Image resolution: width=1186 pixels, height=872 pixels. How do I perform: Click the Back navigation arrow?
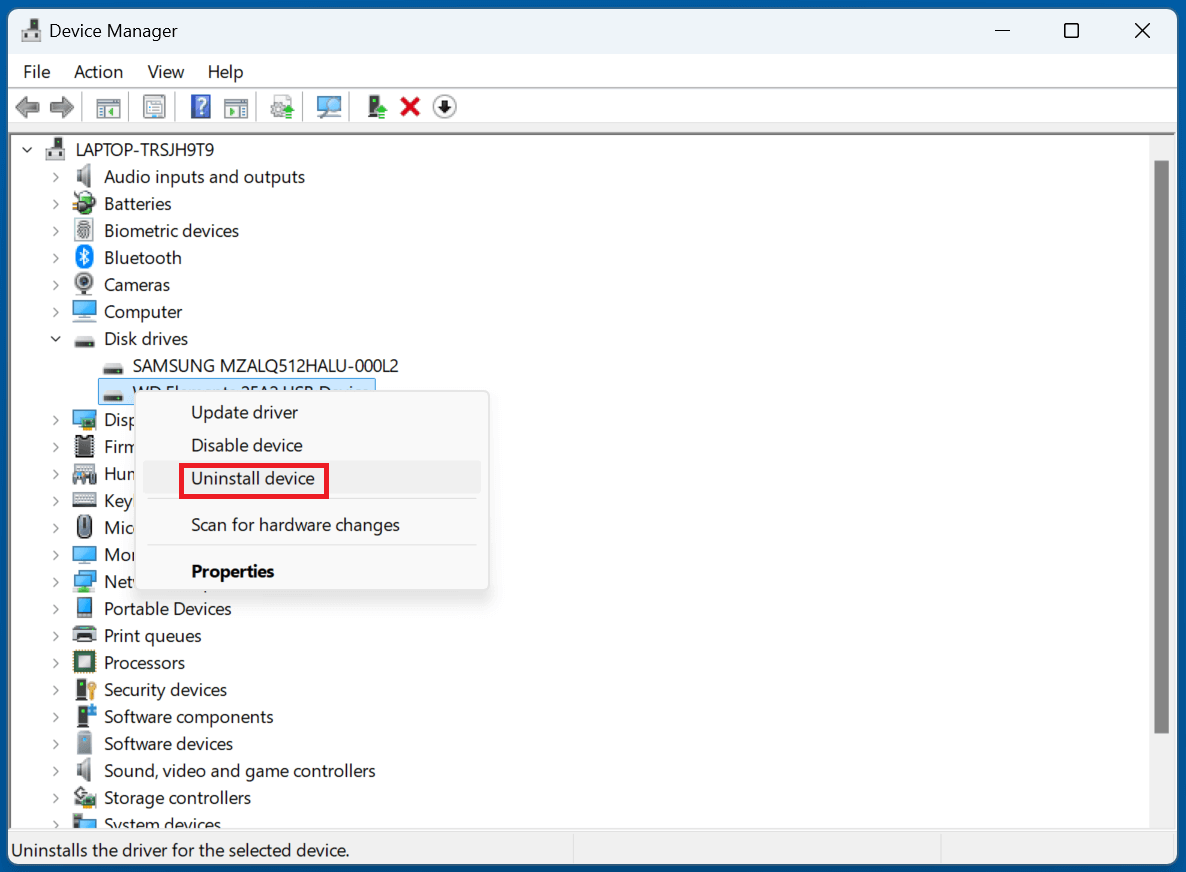coord(27,106)
